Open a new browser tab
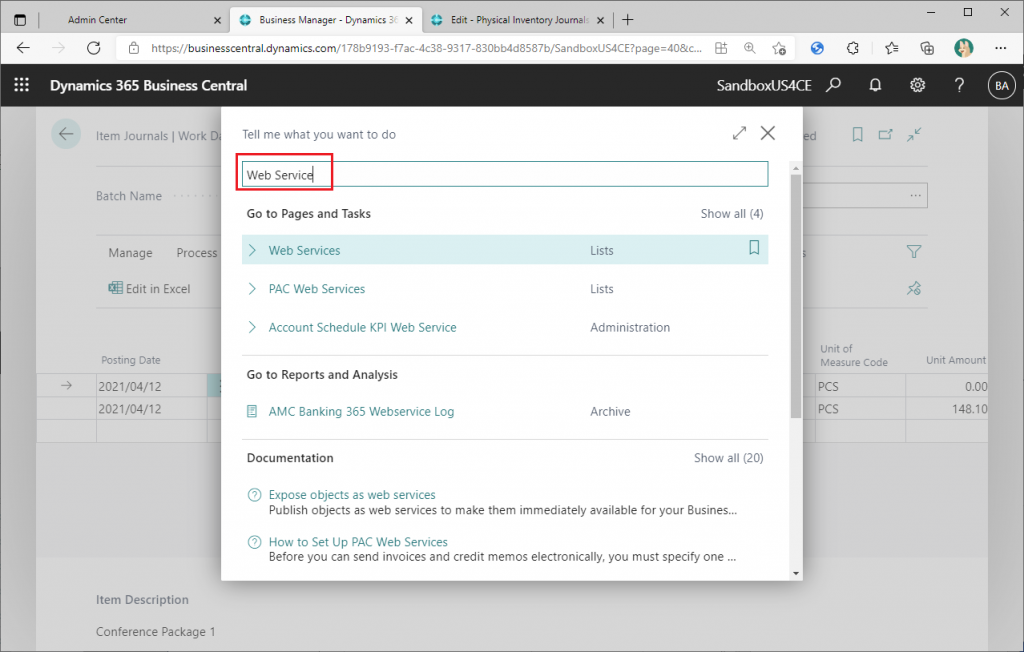Screen dimensions: 1024x652 [x=628, y=20]
